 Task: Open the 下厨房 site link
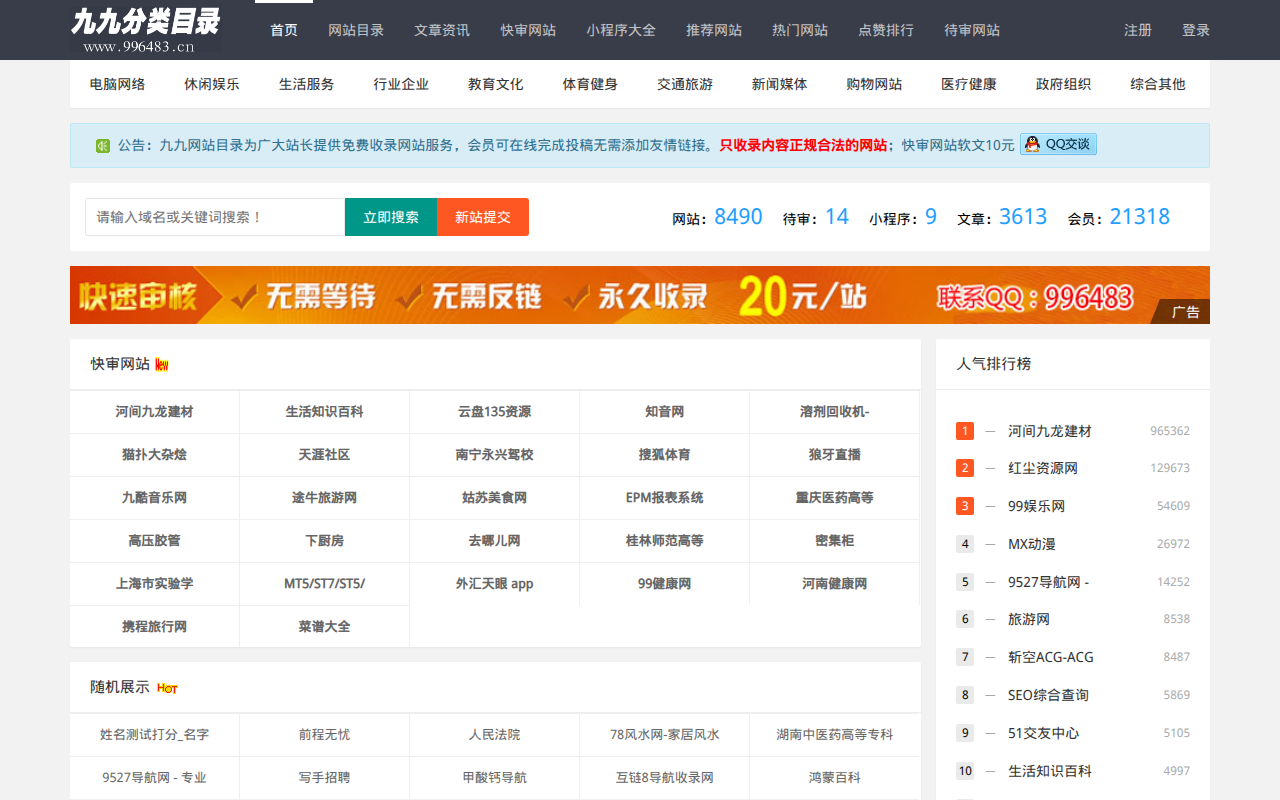[x=324, y=541]
